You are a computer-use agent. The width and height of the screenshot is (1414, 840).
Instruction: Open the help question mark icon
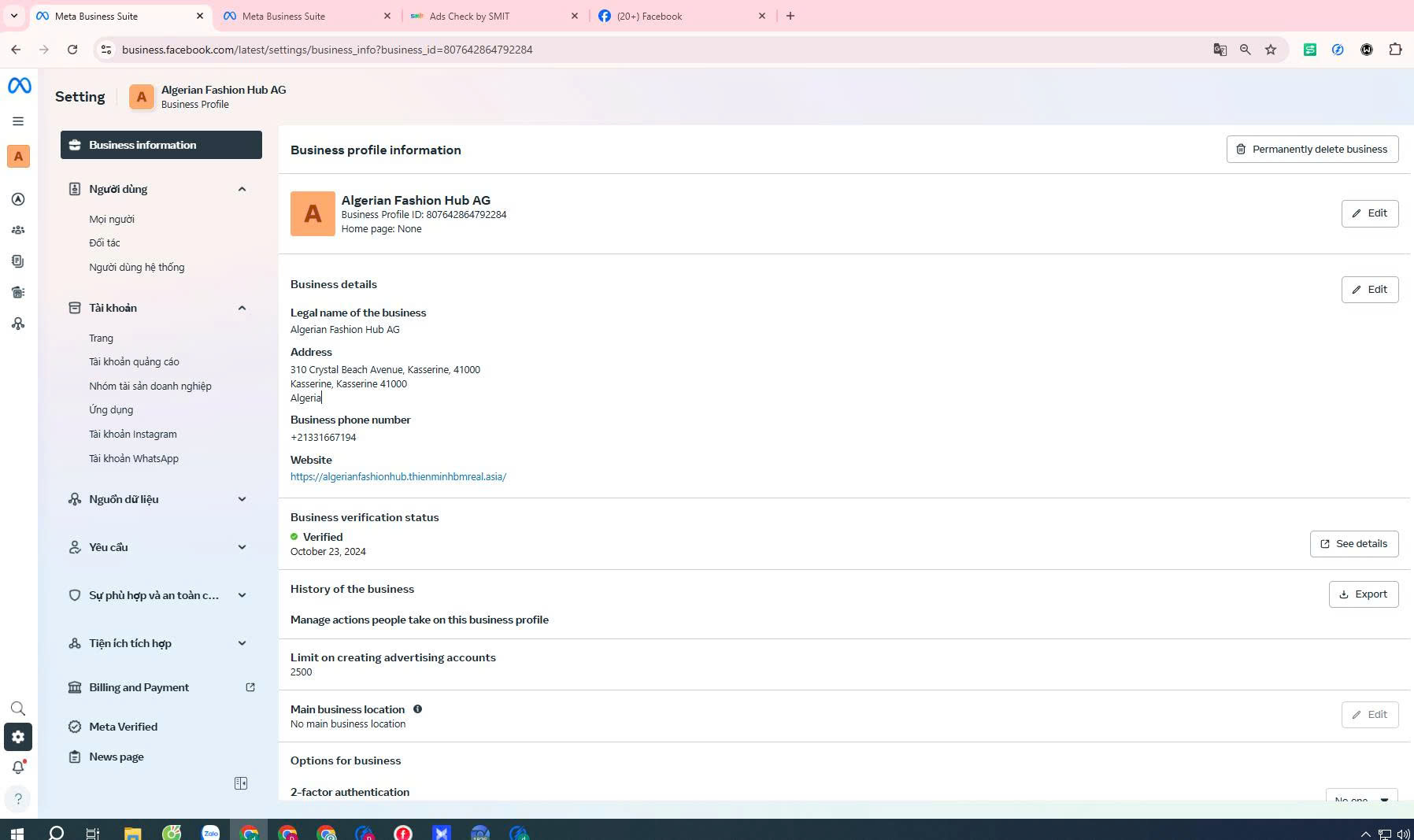coord(18,799)
